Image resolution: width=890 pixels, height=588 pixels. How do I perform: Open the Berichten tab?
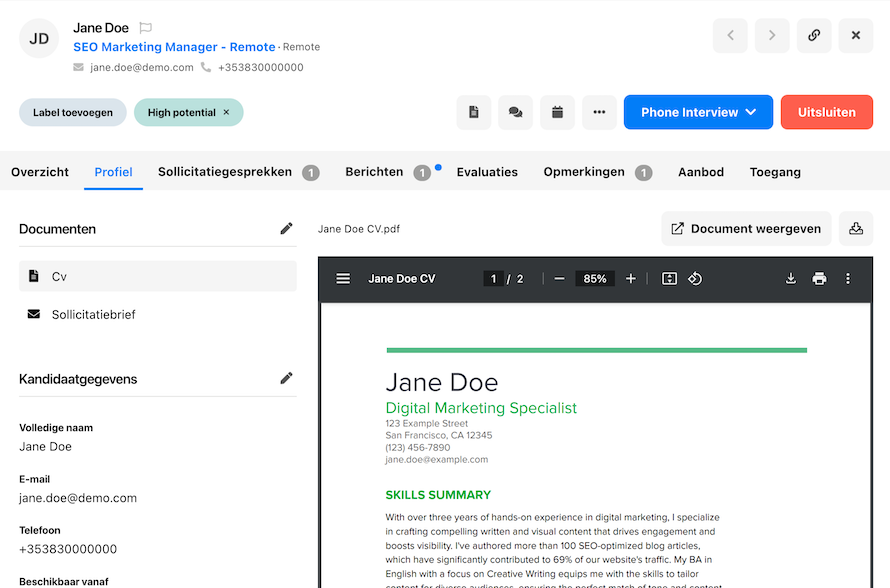coord(388,172)
